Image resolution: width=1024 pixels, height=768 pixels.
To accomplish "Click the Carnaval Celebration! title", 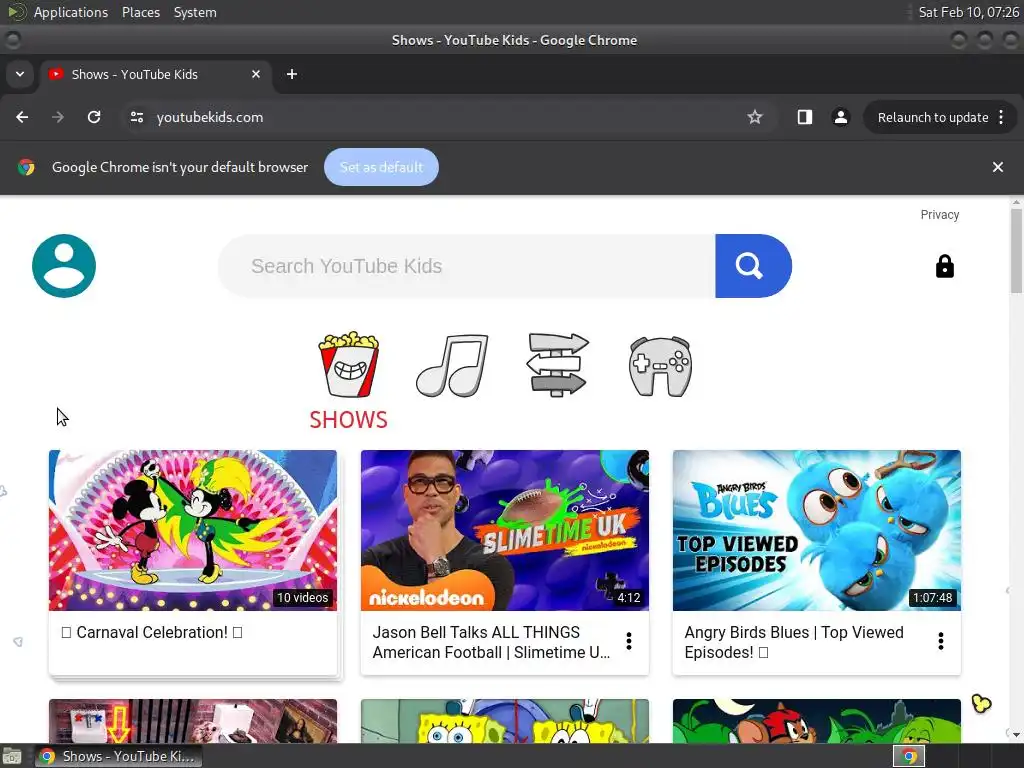I will 152,633.
